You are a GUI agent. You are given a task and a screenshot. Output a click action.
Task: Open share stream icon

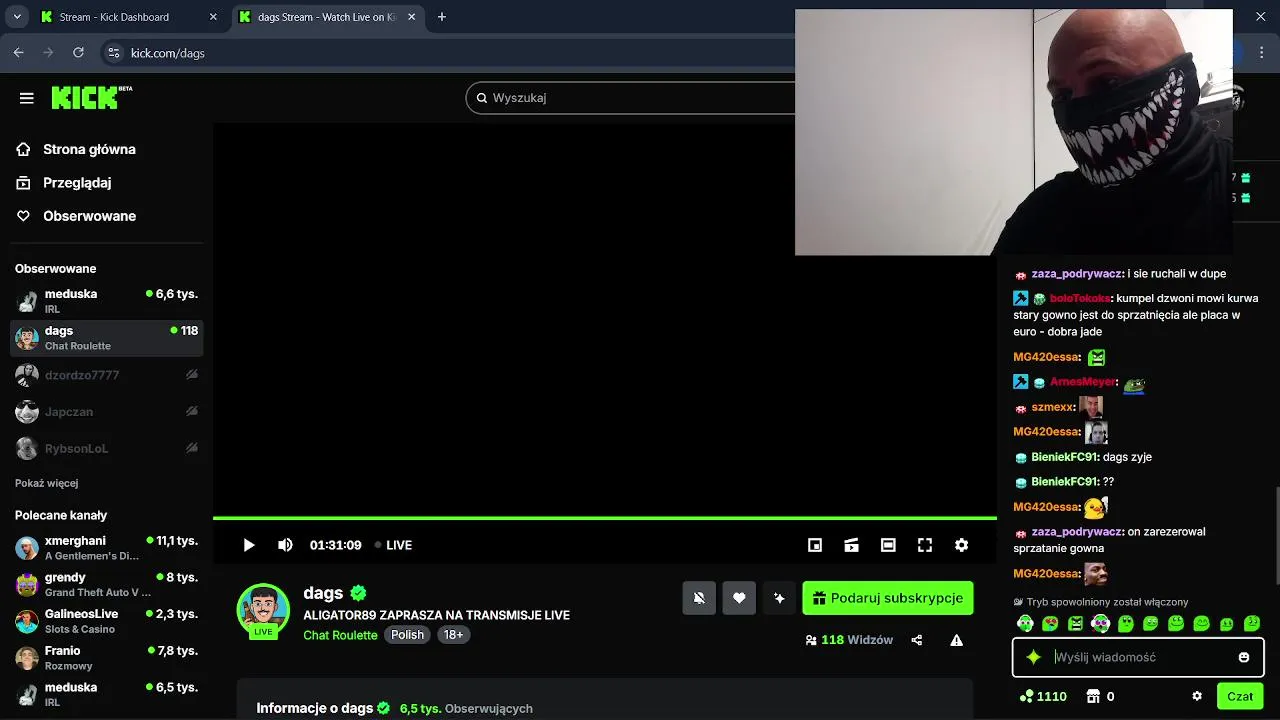coord(917,640)
